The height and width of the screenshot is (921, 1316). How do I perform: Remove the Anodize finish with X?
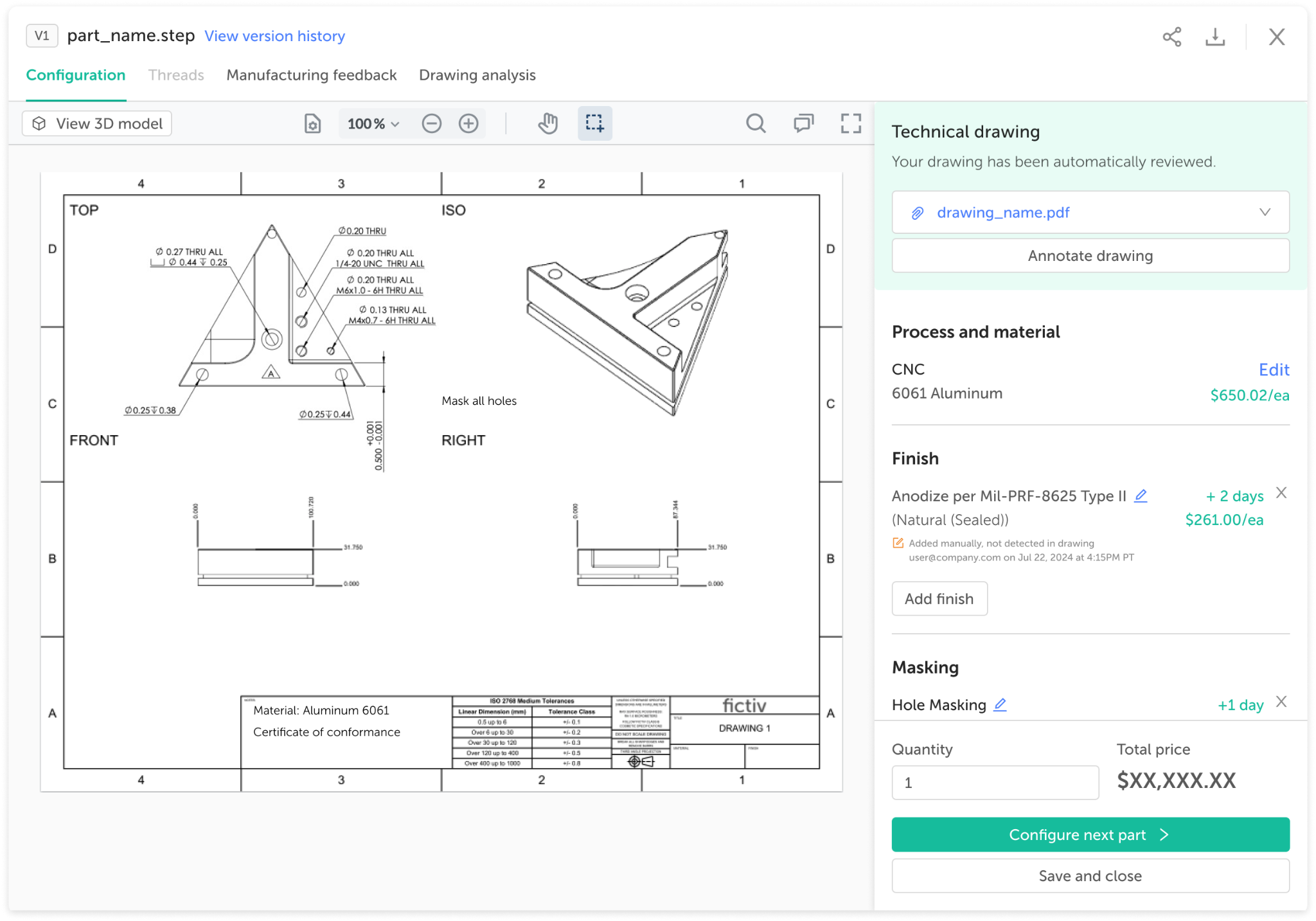[1281, 493]
